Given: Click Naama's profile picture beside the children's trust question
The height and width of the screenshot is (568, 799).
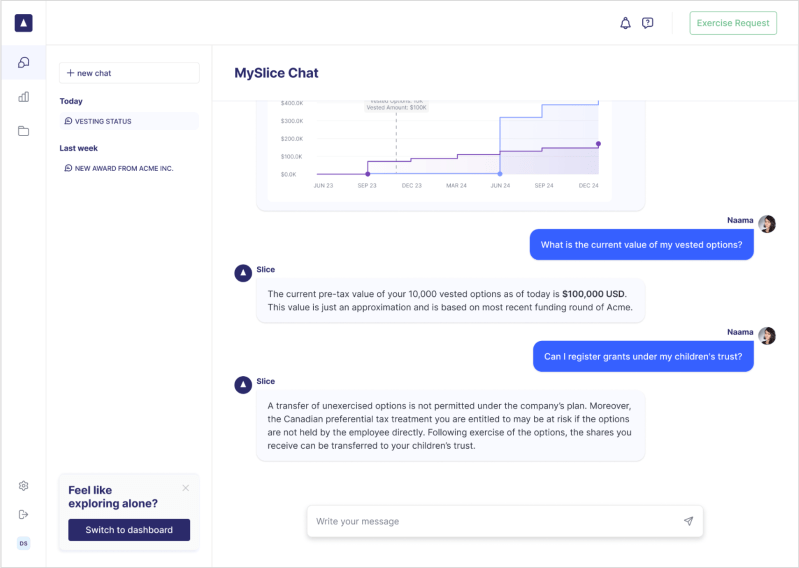Looking at the screenshot, I should click(767, 336).
